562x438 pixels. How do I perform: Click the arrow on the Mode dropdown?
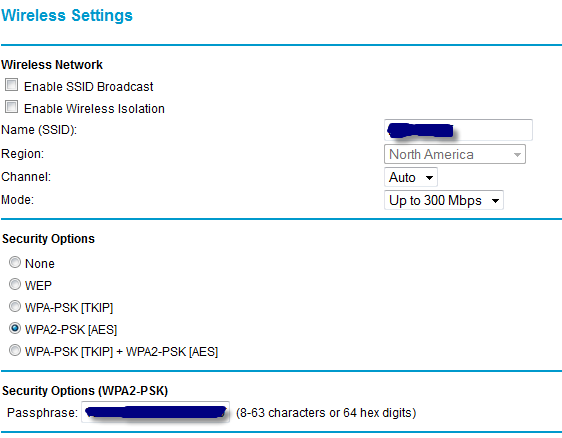pyautogui.click(x=495, y=201)
